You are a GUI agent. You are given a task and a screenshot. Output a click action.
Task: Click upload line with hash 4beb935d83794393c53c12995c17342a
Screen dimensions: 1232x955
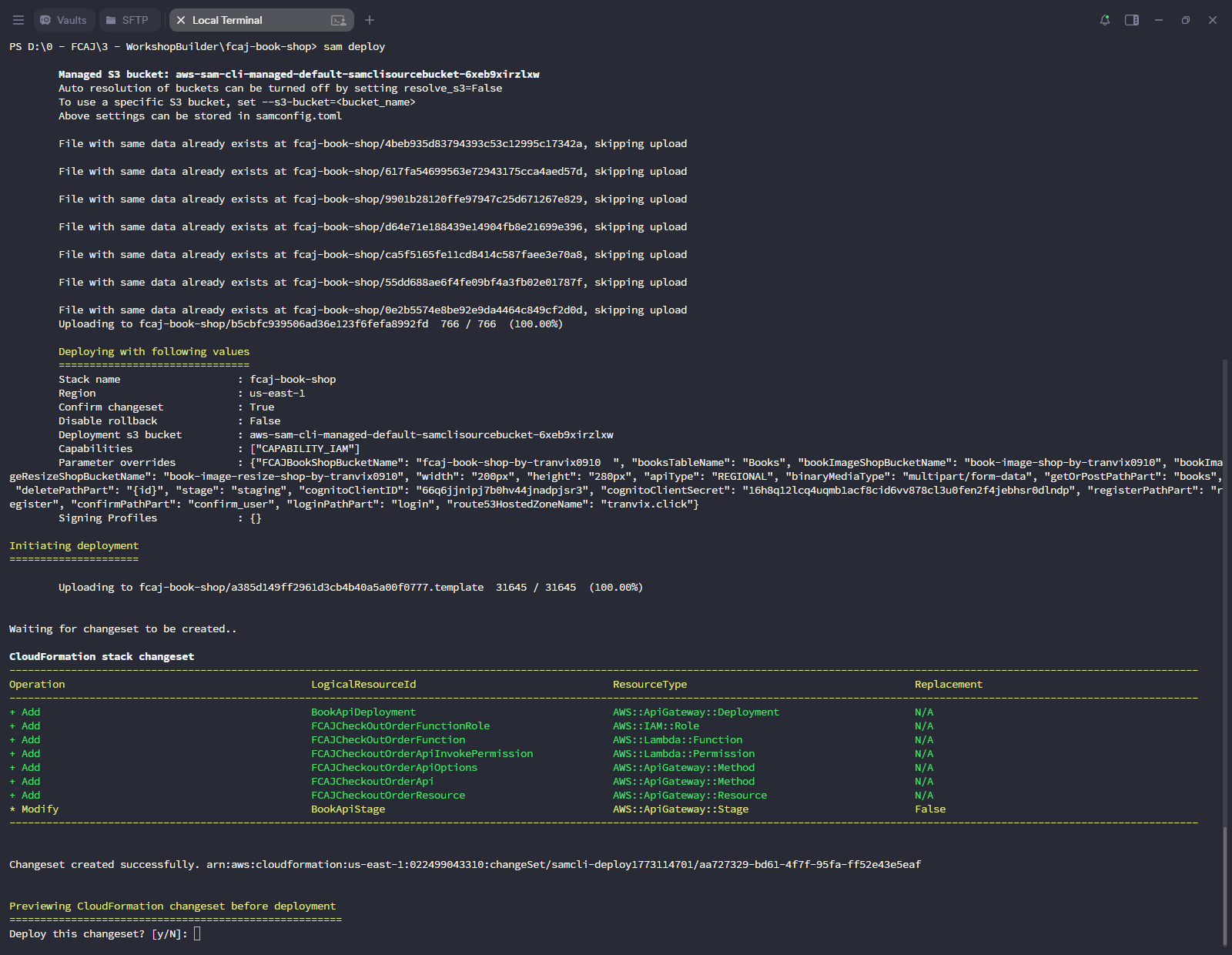[373, 144]
